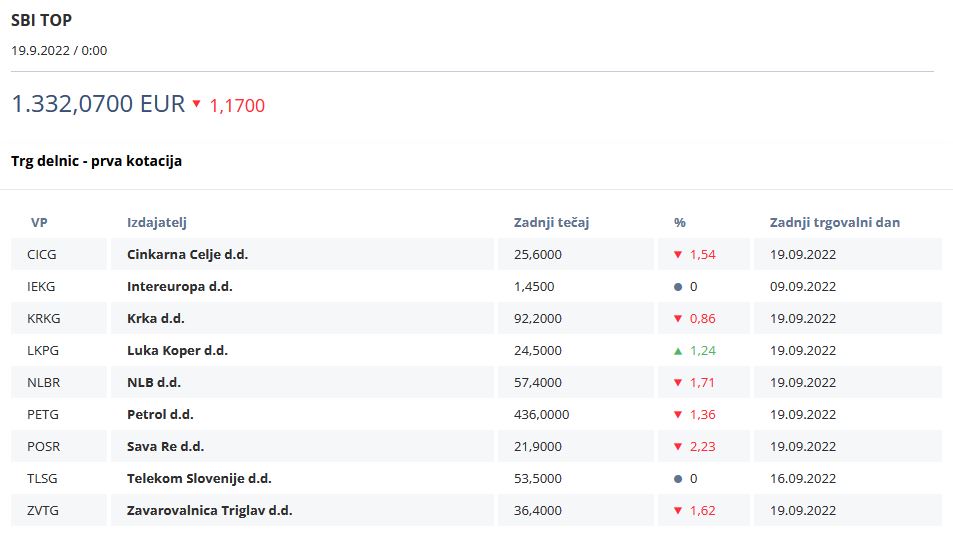
Task: Click the 24,5000 price value
Action: tap(538, 351)
